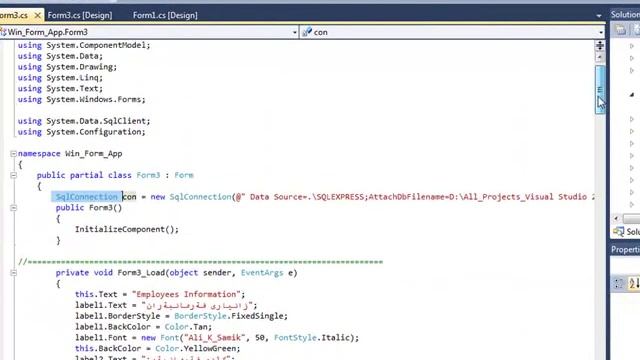Click the using System.Windows.Forms; line
The width and height of the screenshot is (640, 360).
81,100
